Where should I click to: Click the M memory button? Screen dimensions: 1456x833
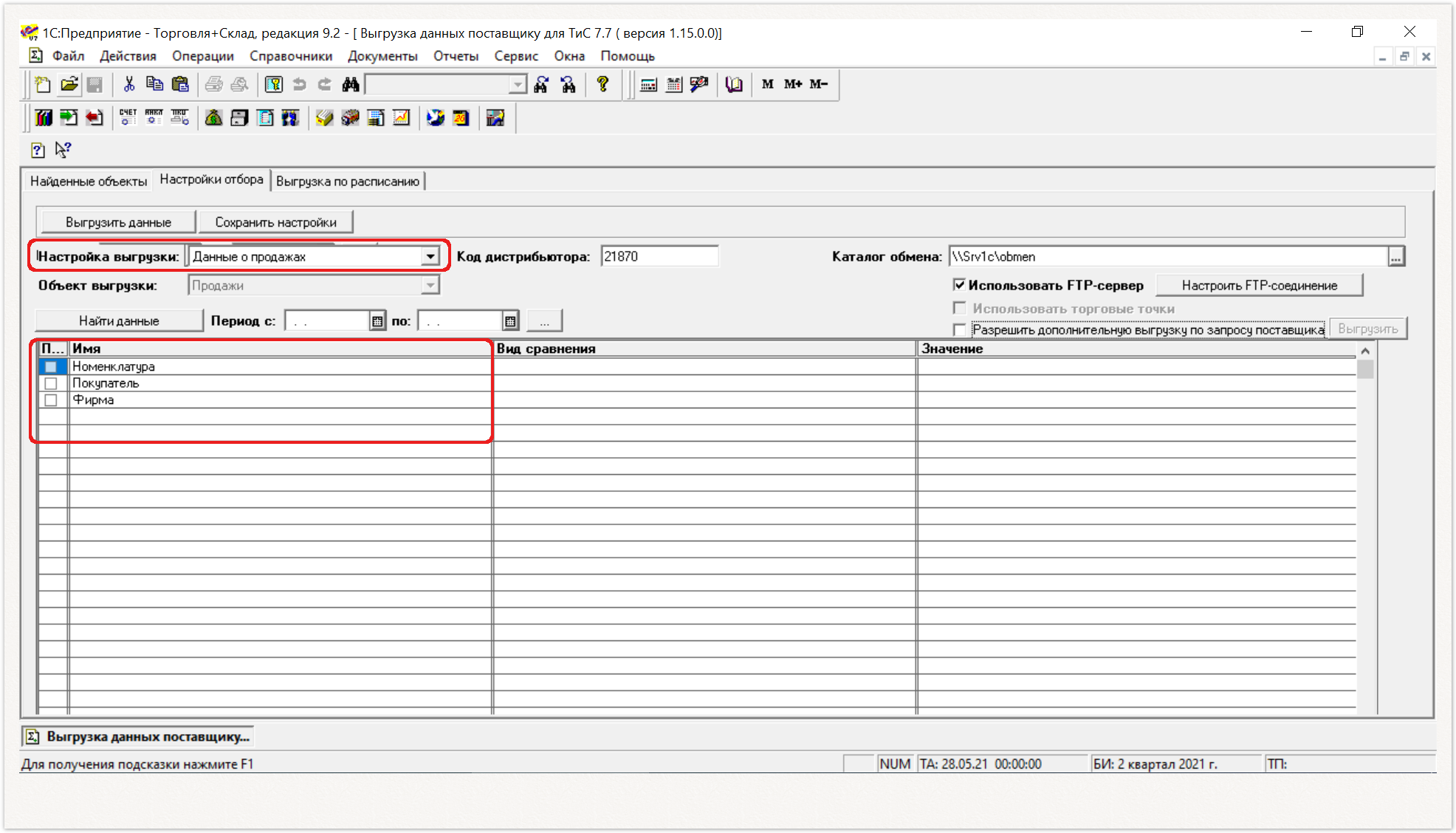coord(768,84)
